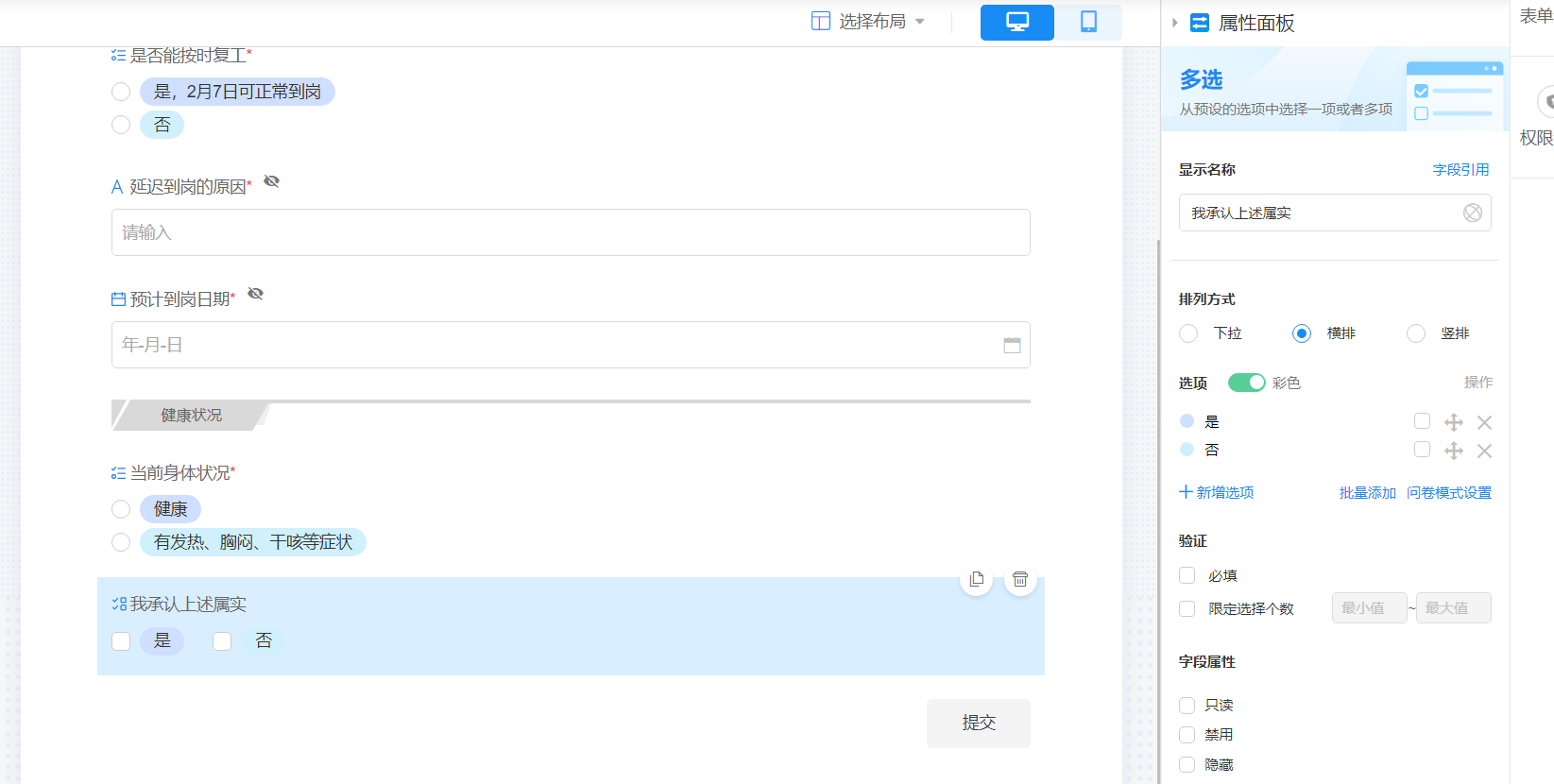Enable the 必填 validation checkbox
The image size is (1554, 784).
(x=1187, y=575)
